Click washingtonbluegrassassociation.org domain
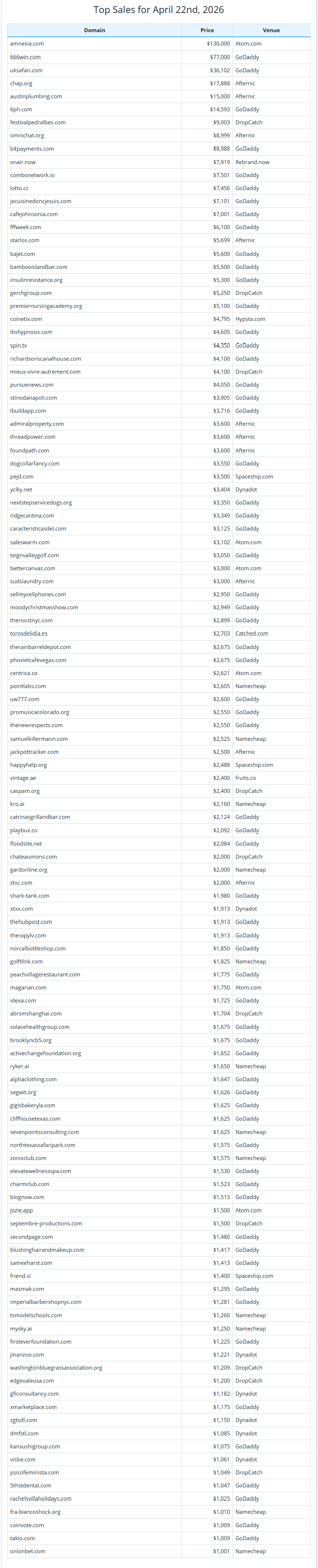The height and width of the screenshot is (1568, 318). [56, 1368]
